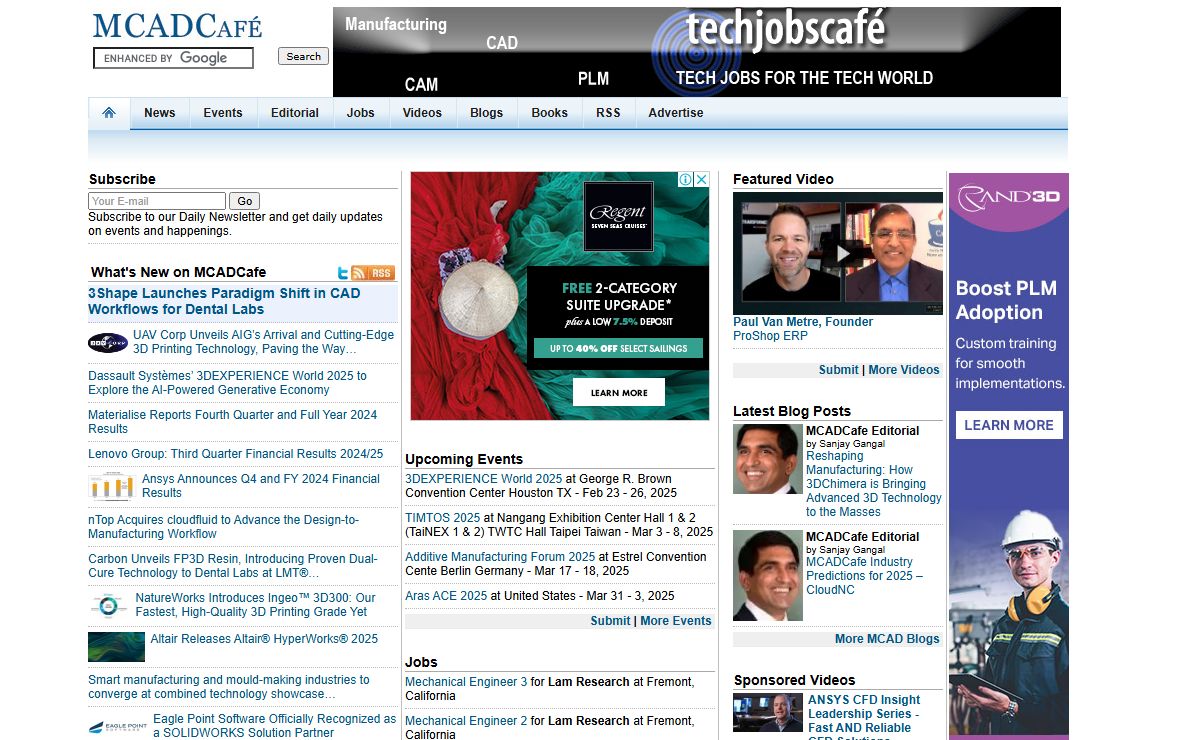The width and height of the screenshot is (1200, 740).
Task: Open Paul Van Metre, Founder video link
Action: click(x=803, y=322)
